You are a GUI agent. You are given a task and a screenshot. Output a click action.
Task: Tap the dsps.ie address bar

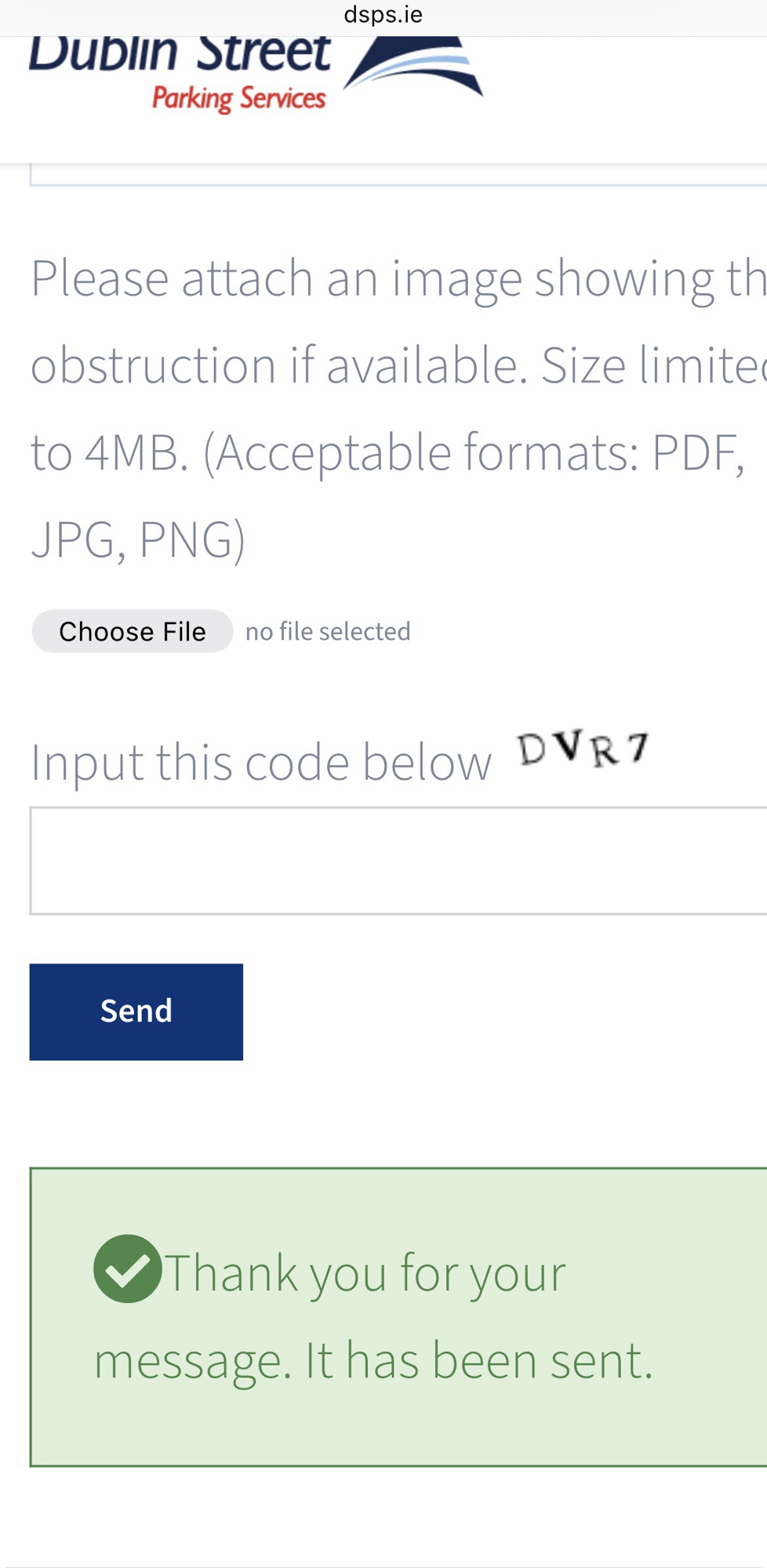[x=383, y=15]
